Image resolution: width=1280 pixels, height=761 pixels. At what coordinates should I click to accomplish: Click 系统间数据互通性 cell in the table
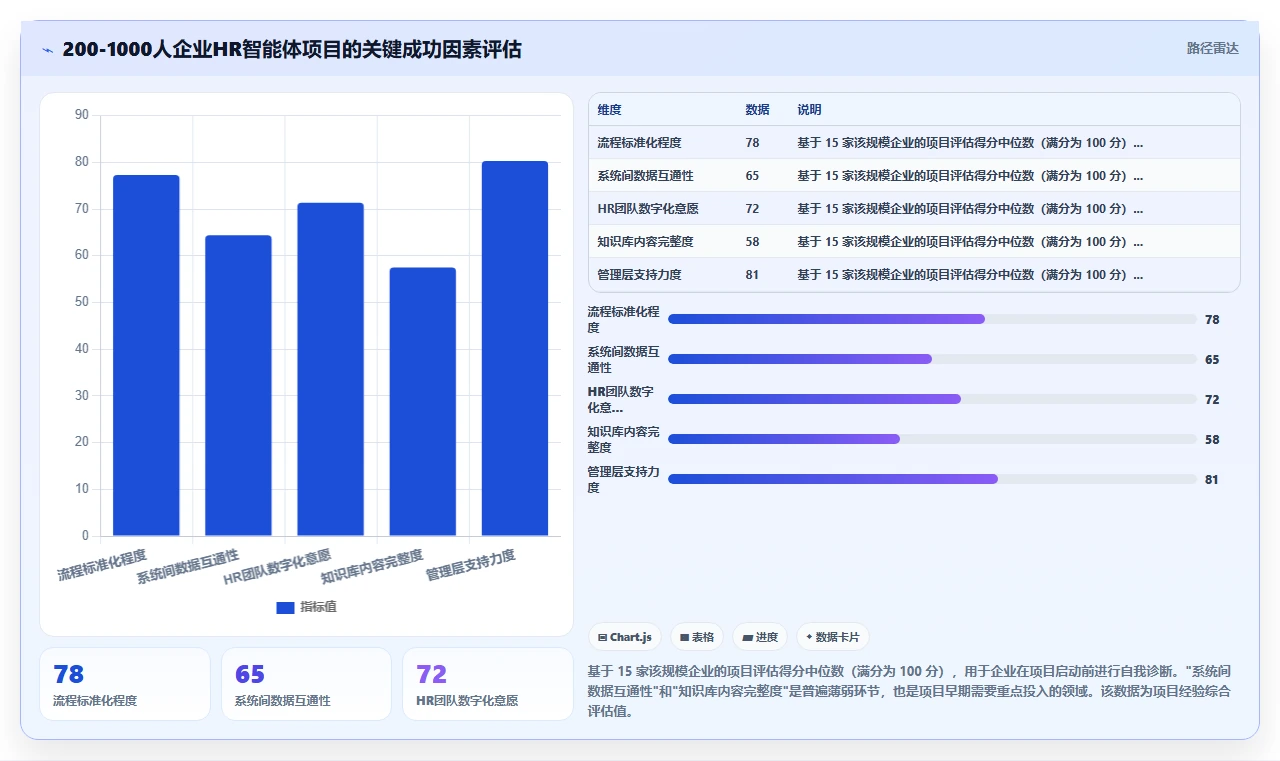tap(645, 176)
